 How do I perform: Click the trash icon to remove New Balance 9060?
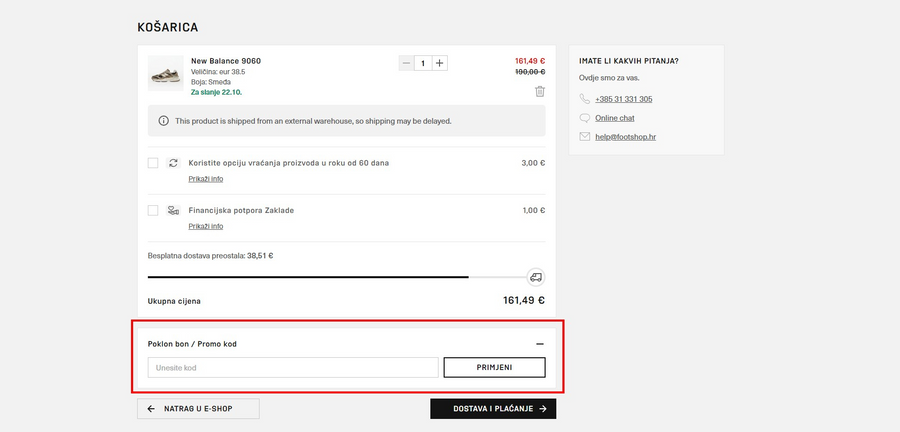(x=540, y=91)
